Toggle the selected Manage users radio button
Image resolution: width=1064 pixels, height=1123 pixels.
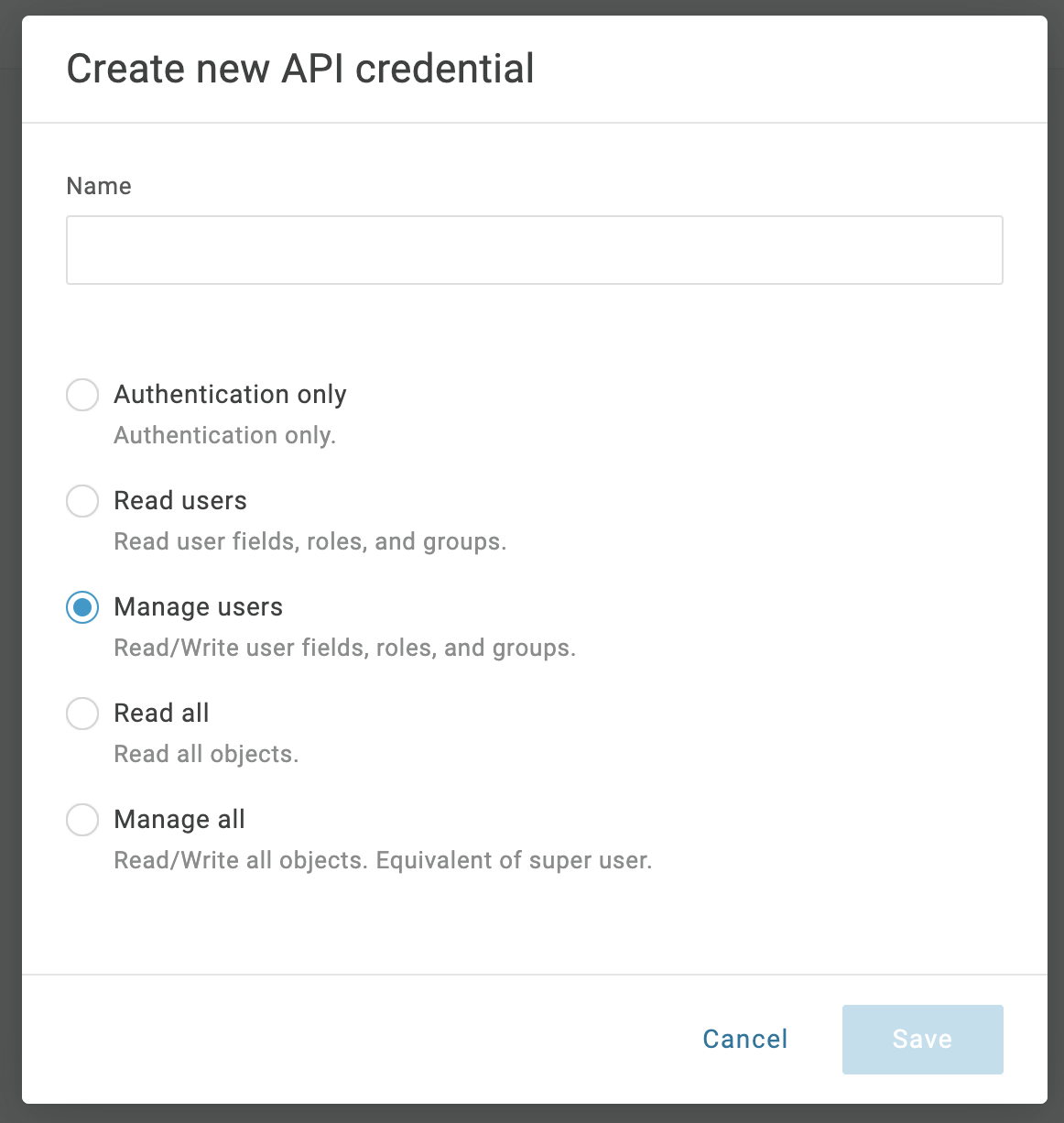(82, 607)
